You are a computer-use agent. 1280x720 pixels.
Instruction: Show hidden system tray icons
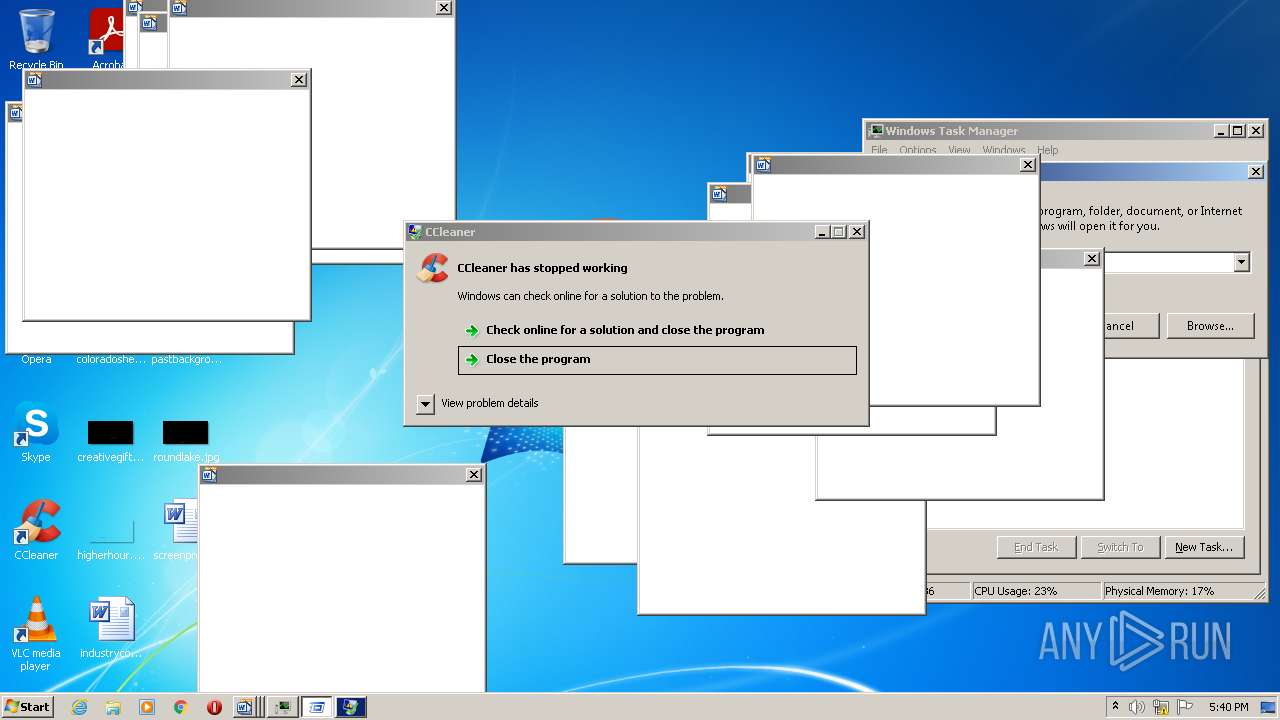coord(1116,707)
